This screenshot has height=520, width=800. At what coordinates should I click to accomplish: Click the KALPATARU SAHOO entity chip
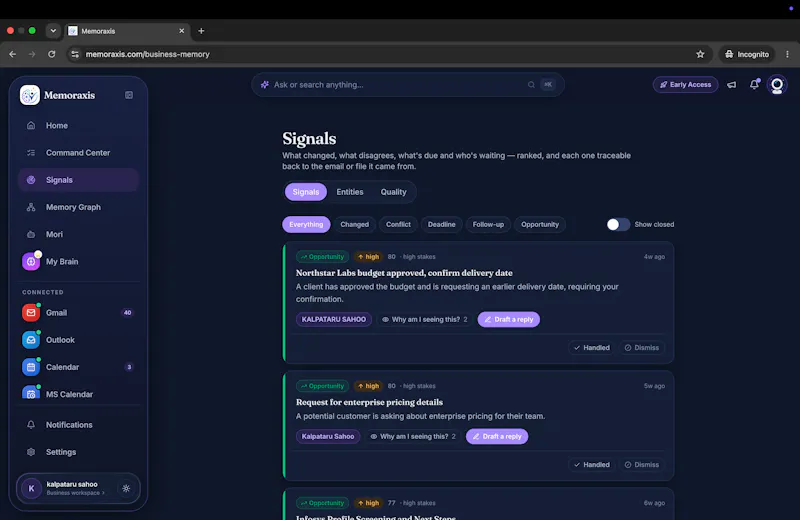click(x=334, y=319)
